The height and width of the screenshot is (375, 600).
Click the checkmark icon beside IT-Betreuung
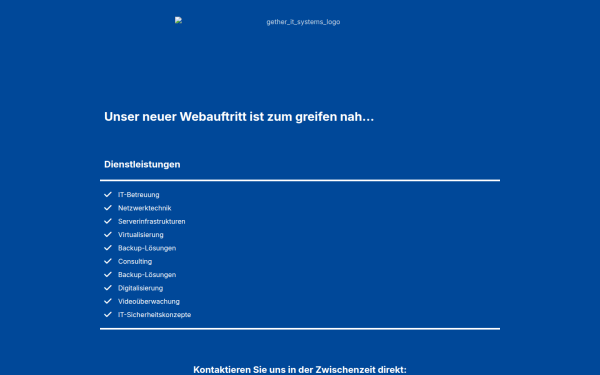[x=108, y=194]
